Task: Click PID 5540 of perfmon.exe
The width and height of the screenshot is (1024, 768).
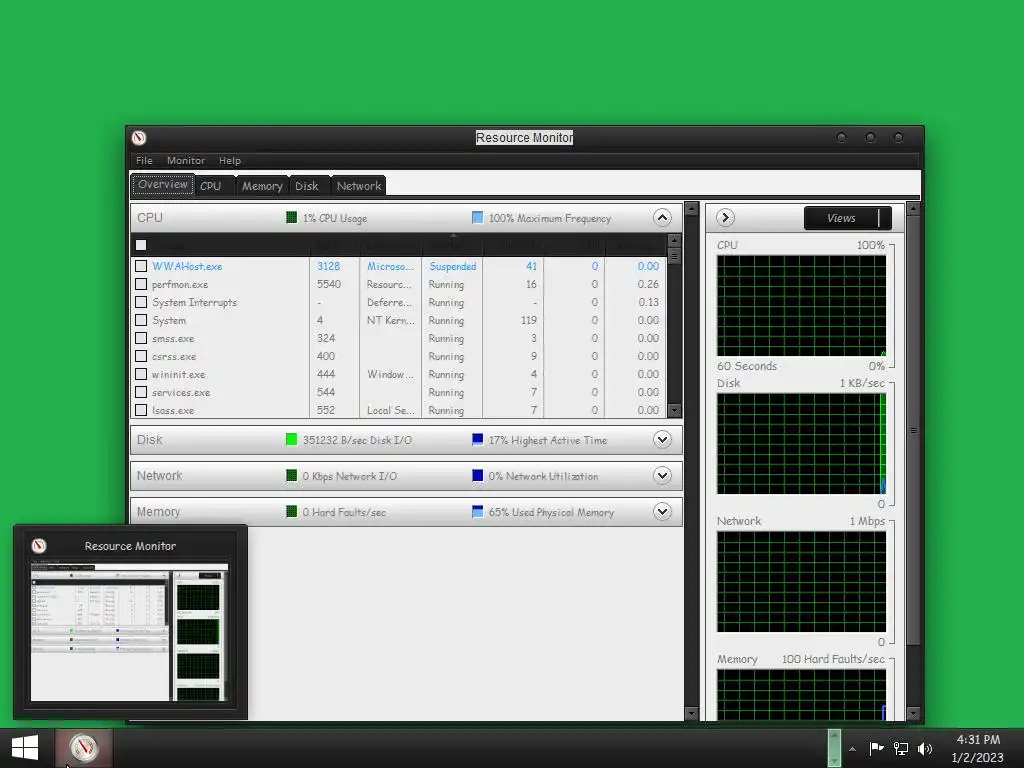Action: point(328,284)
